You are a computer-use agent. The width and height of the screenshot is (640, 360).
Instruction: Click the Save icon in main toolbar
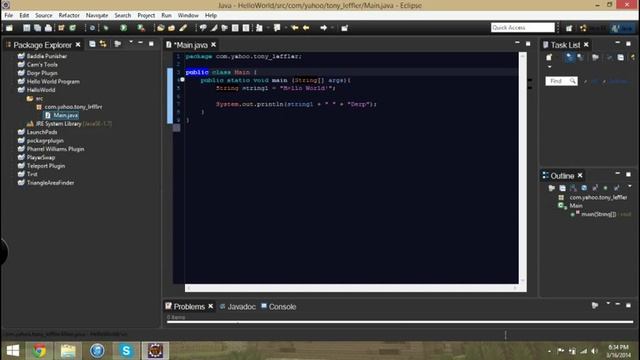pyautogui.click(x=27, y=28)
